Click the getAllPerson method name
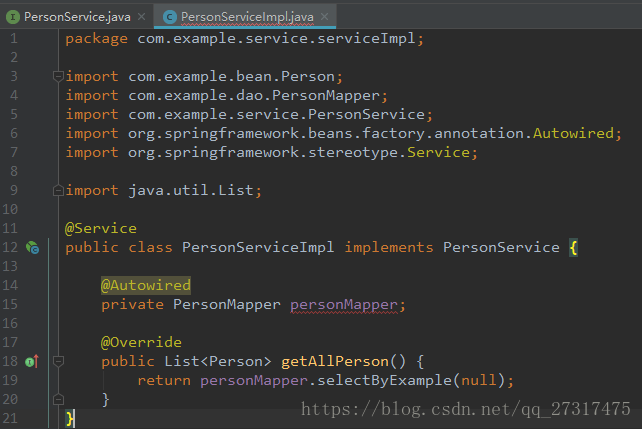 click(335, 361)
